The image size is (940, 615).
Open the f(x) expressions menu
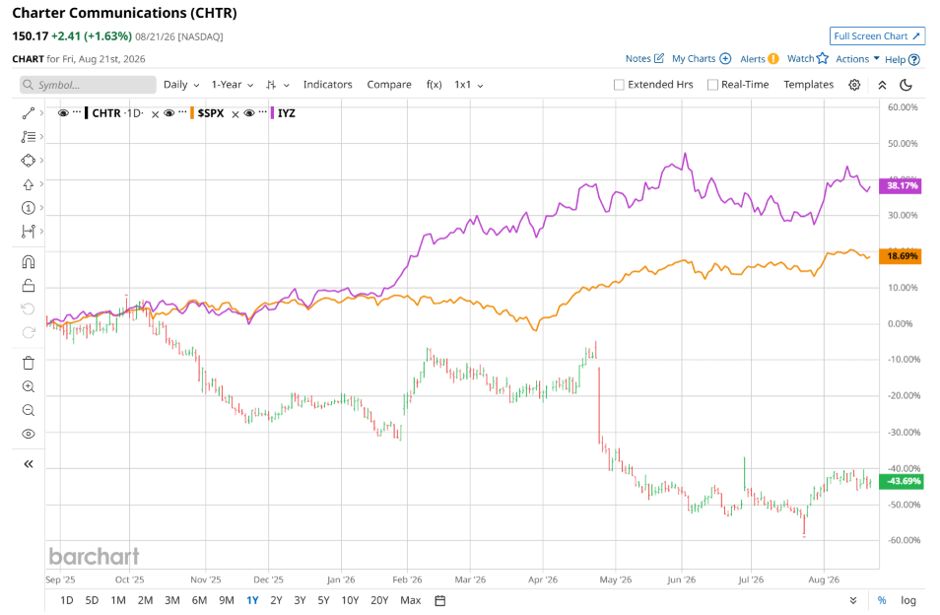pyautogui.click(x=434, y=85)
